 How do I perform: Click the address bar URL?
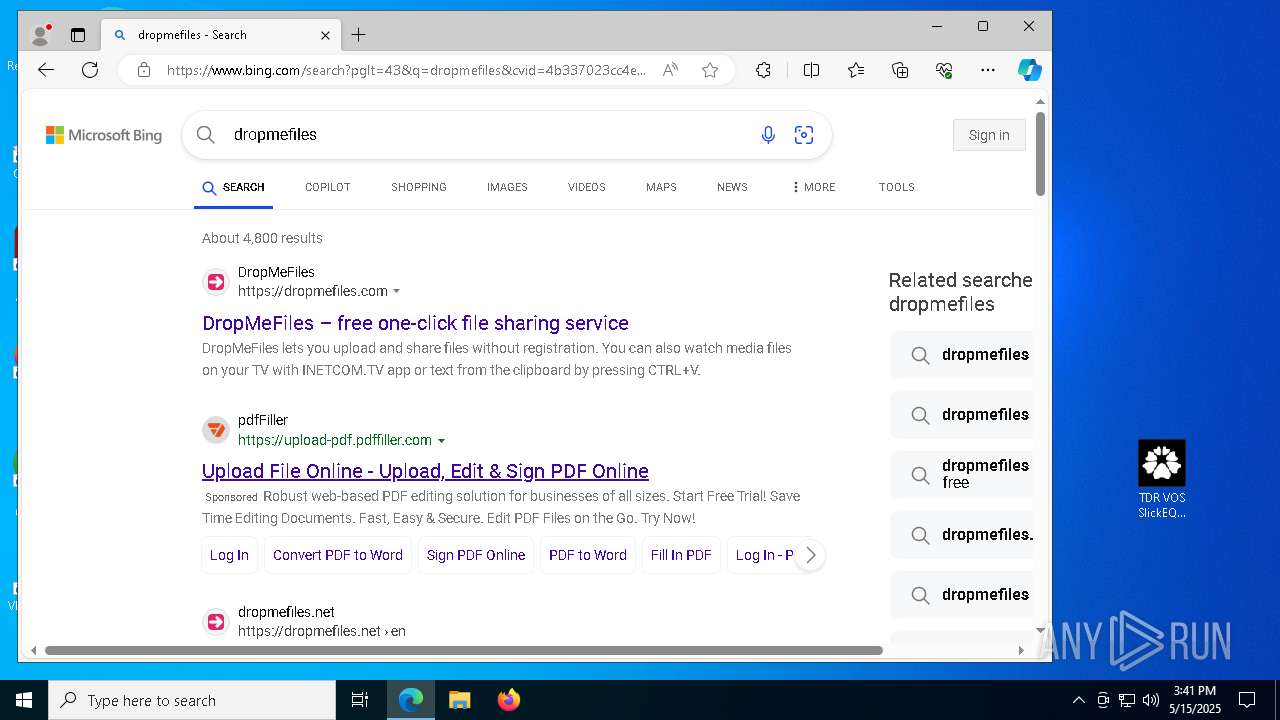406,70
